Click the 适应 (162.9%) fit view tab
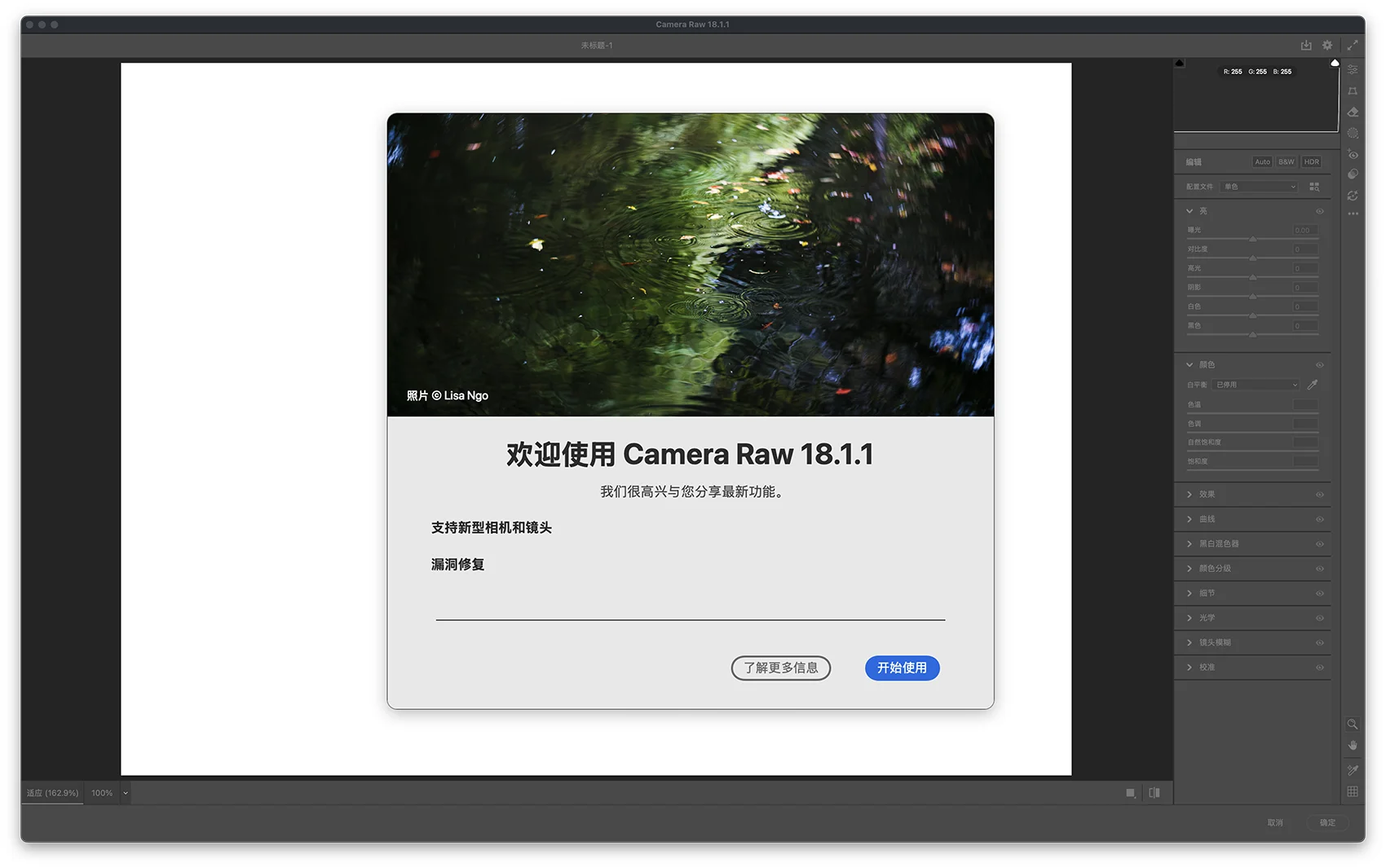Viewport: 1386px width, 868px height. 52,793
